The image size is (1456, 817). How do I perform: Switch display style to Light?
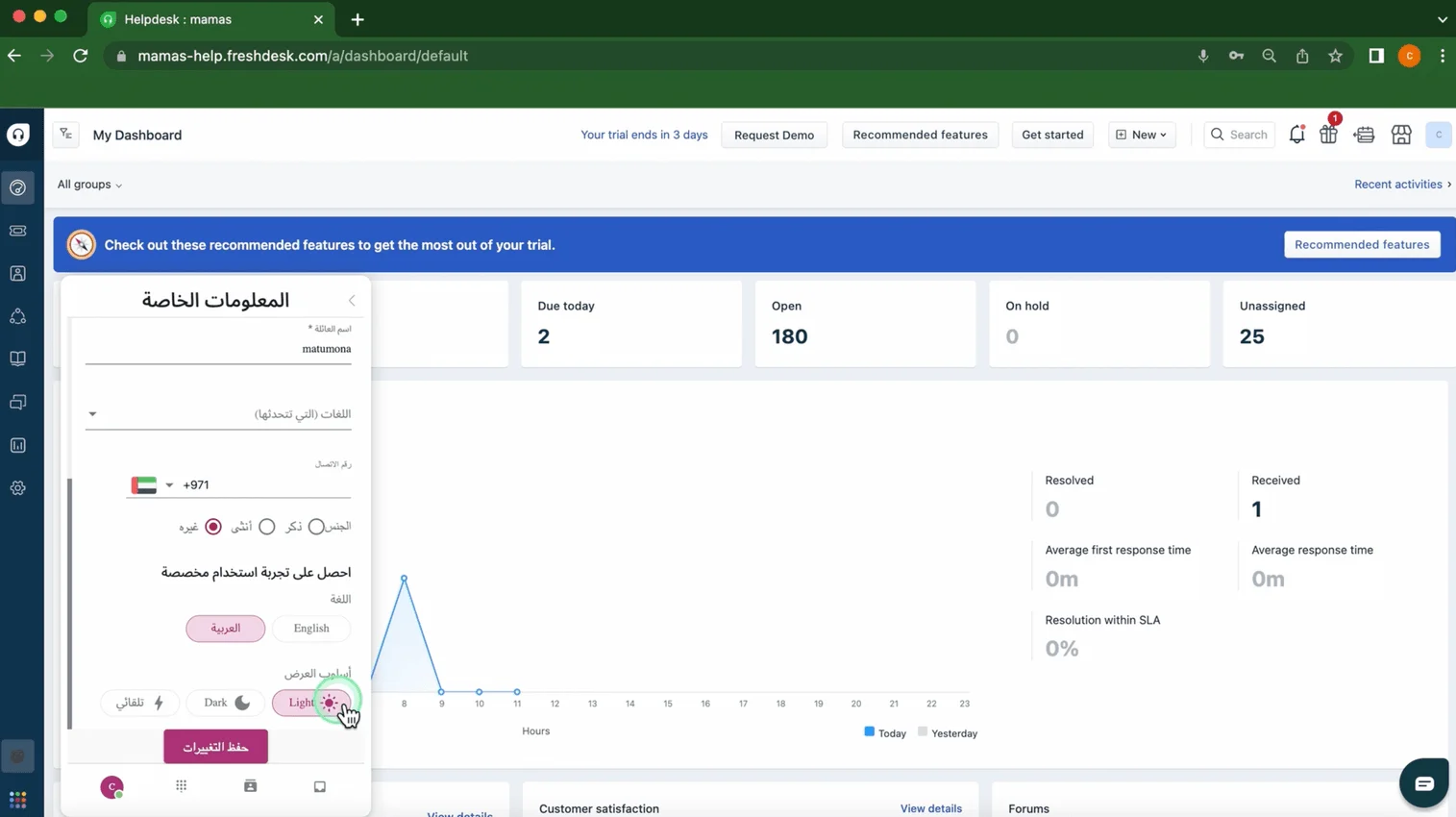point(311,703)
